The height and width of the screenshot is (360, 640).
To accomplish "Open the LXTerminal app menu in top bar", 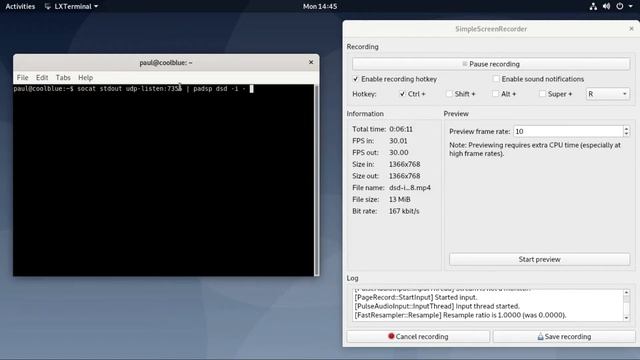I will pyautogui.click(x=71, y=6).
